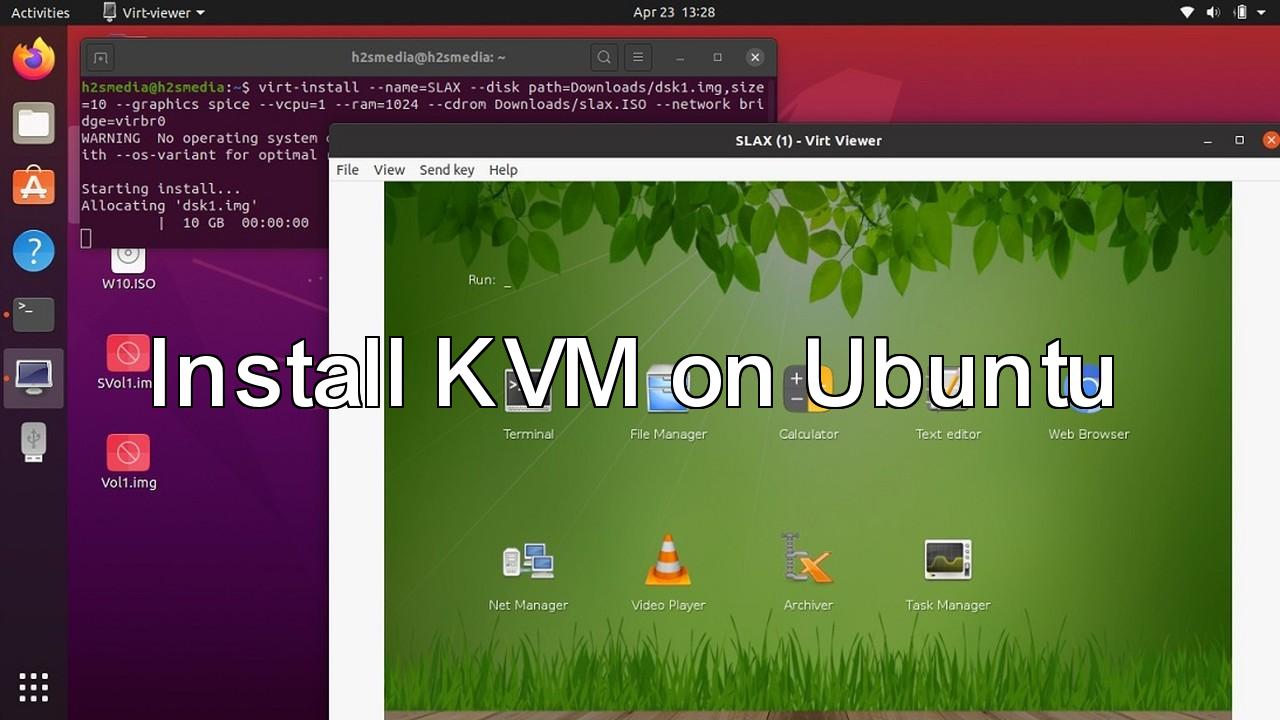This screenshot has width=1280, height=720.
Task: Open the Net Manager icon in SLAX
Action: pyautogui.click(x=528, y=562)
